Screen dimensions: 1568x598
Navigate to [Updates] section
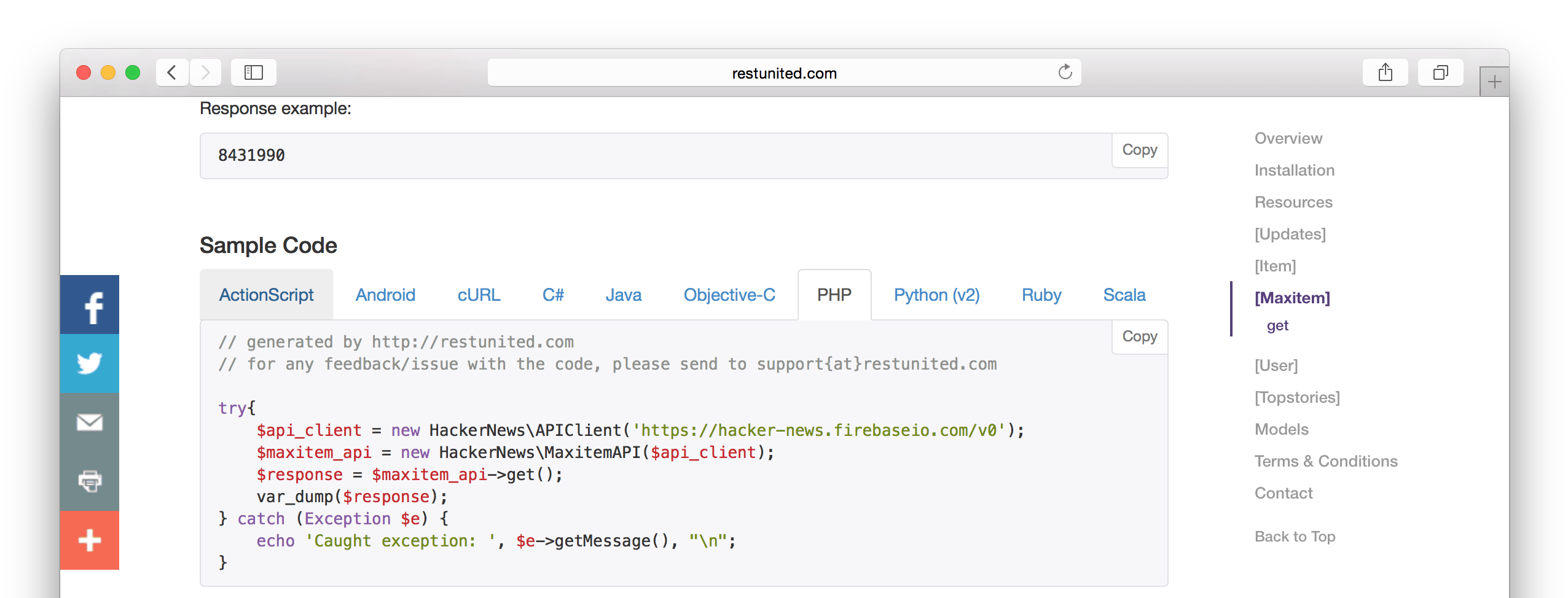tap(1290, 234)
